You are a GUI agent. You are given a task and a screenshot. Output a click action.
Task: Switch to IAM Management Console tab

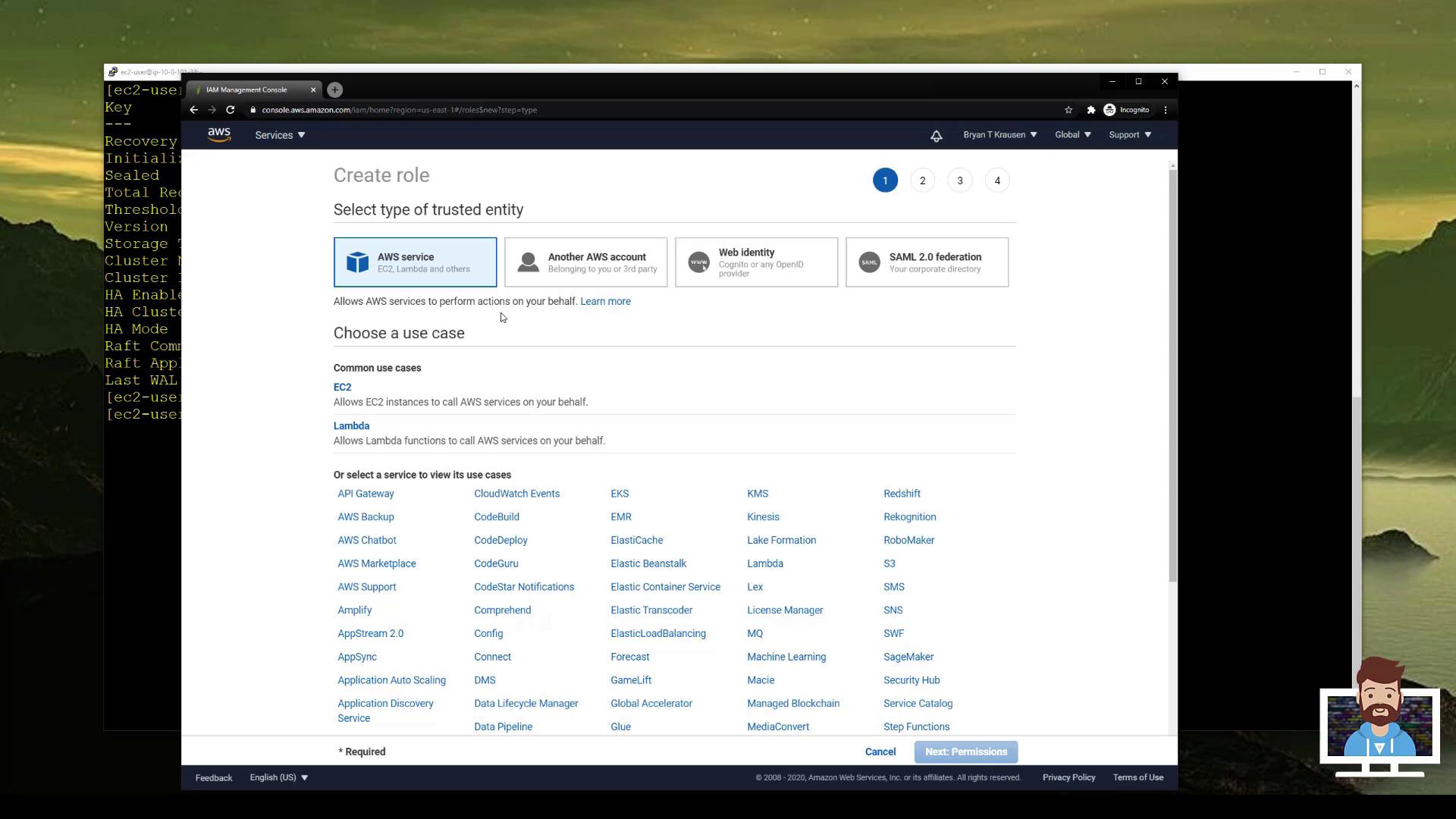[247, 89]
